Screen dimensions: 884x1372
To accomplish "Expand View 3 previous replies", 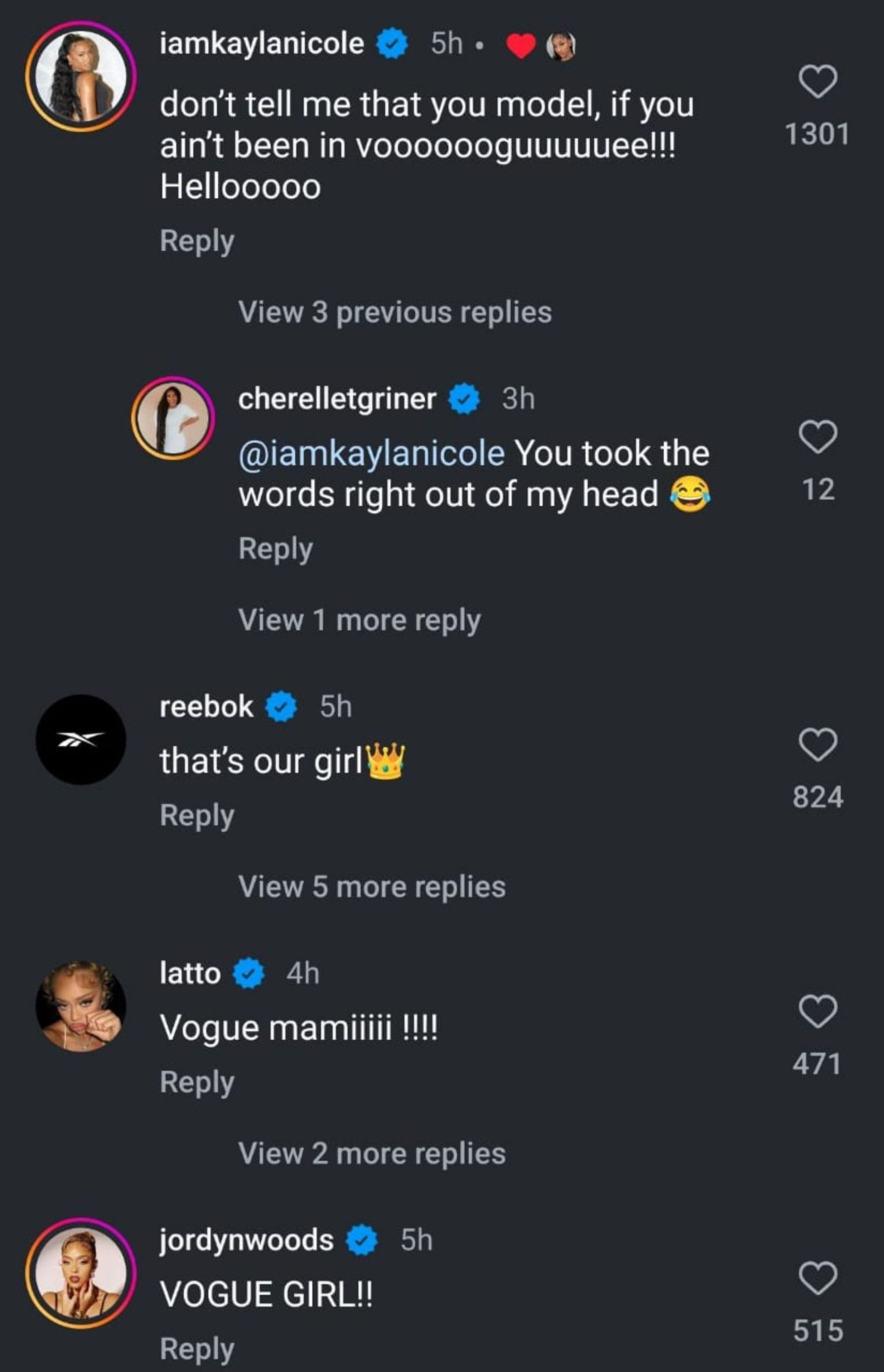I will click(395, 312).
